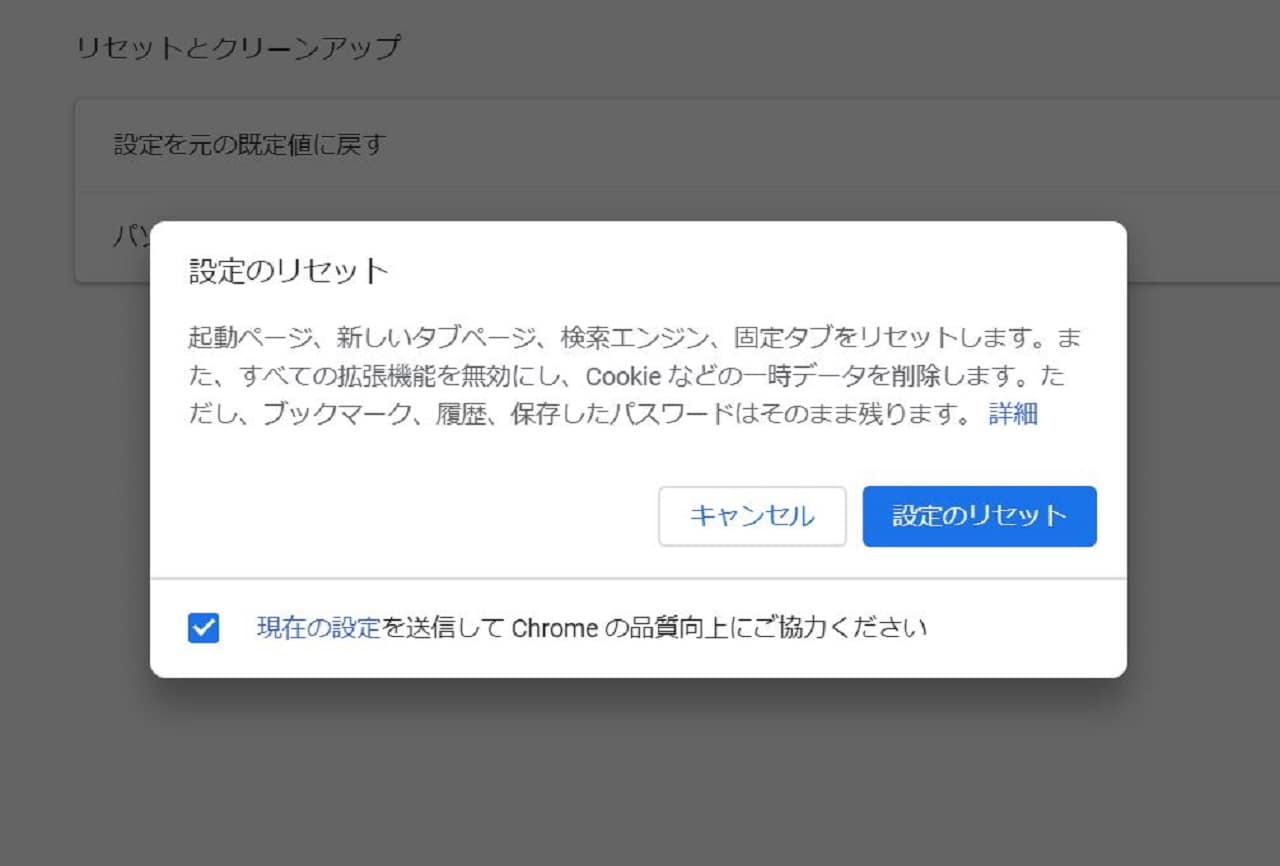This screenshot has width=1280, height=866.
Task: Click the リセットとクリーンアップ section heading
Action: click(x=238, y=47)
